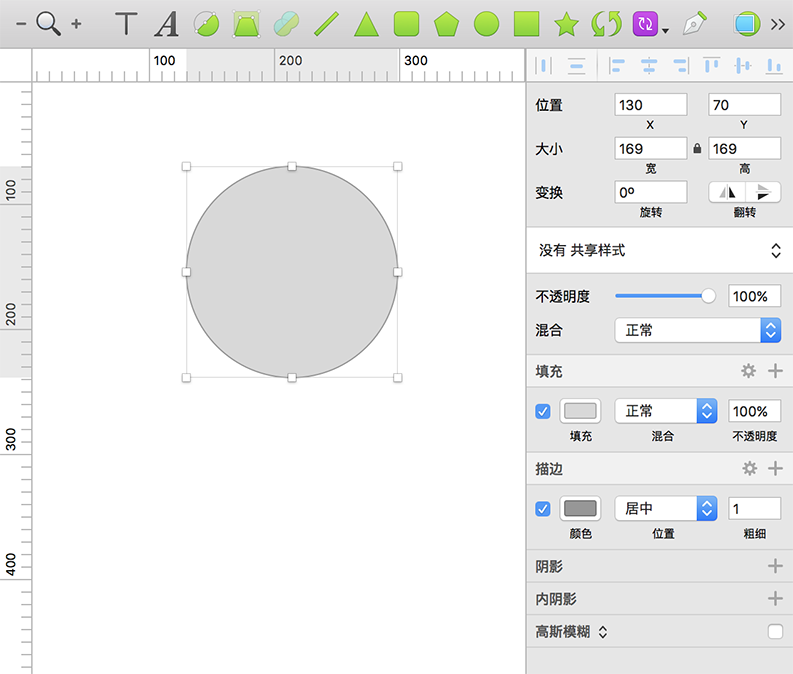Click the purple refresh symbol icon
Screen dimensions: 793x674
click(x=645, y=24)
